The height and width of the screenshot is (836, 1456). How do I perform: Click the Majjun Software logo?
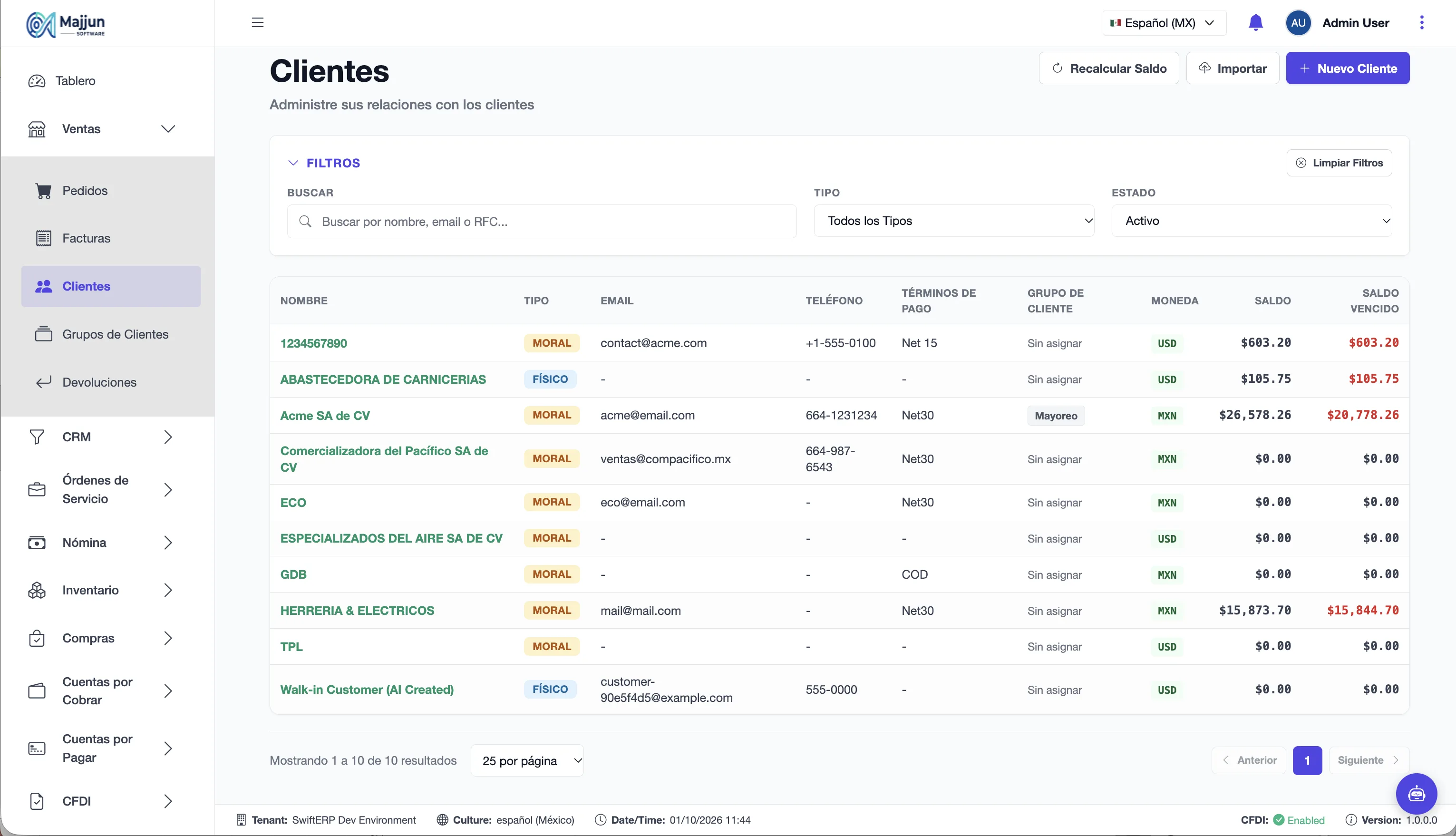pyautogui.click(x=66, y=24)
